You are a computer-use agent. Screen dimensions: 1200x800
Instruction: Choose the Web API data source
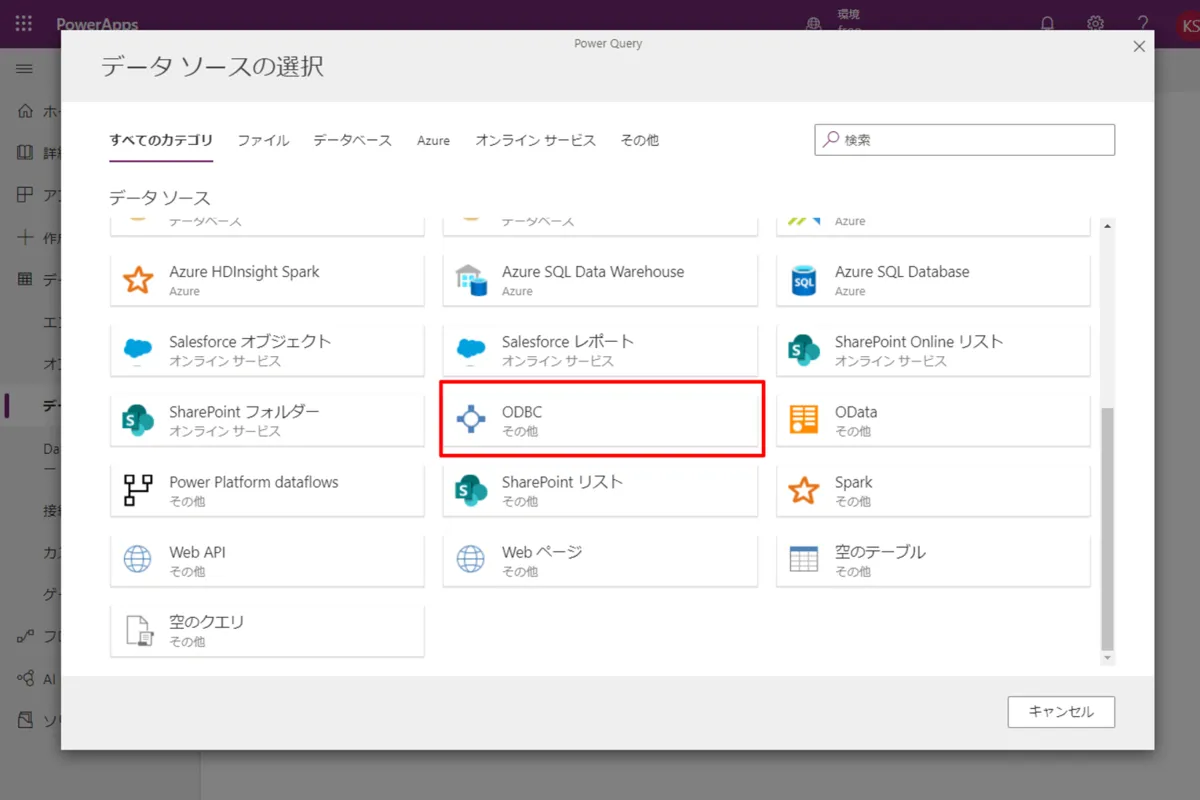click(x=266, y=559)
